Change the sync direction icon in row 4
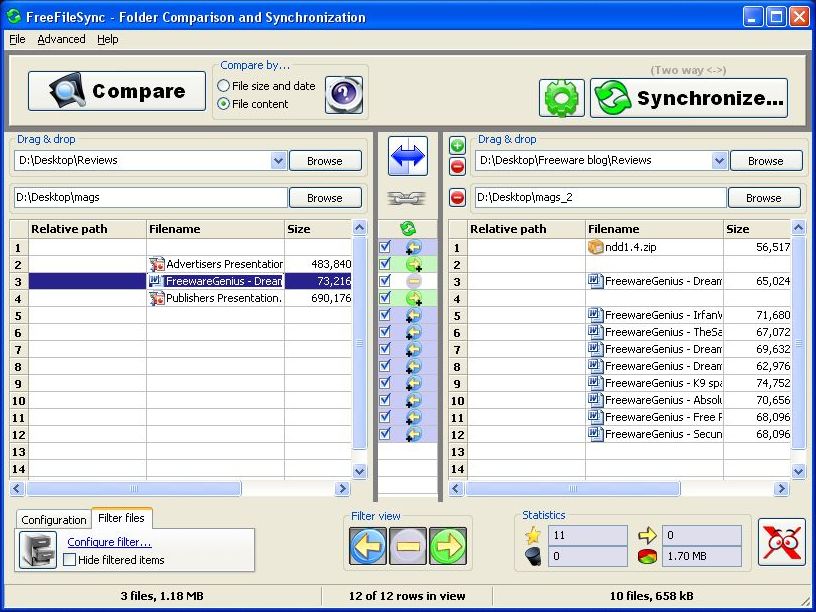The image size is (816, 612). [413, 298]
